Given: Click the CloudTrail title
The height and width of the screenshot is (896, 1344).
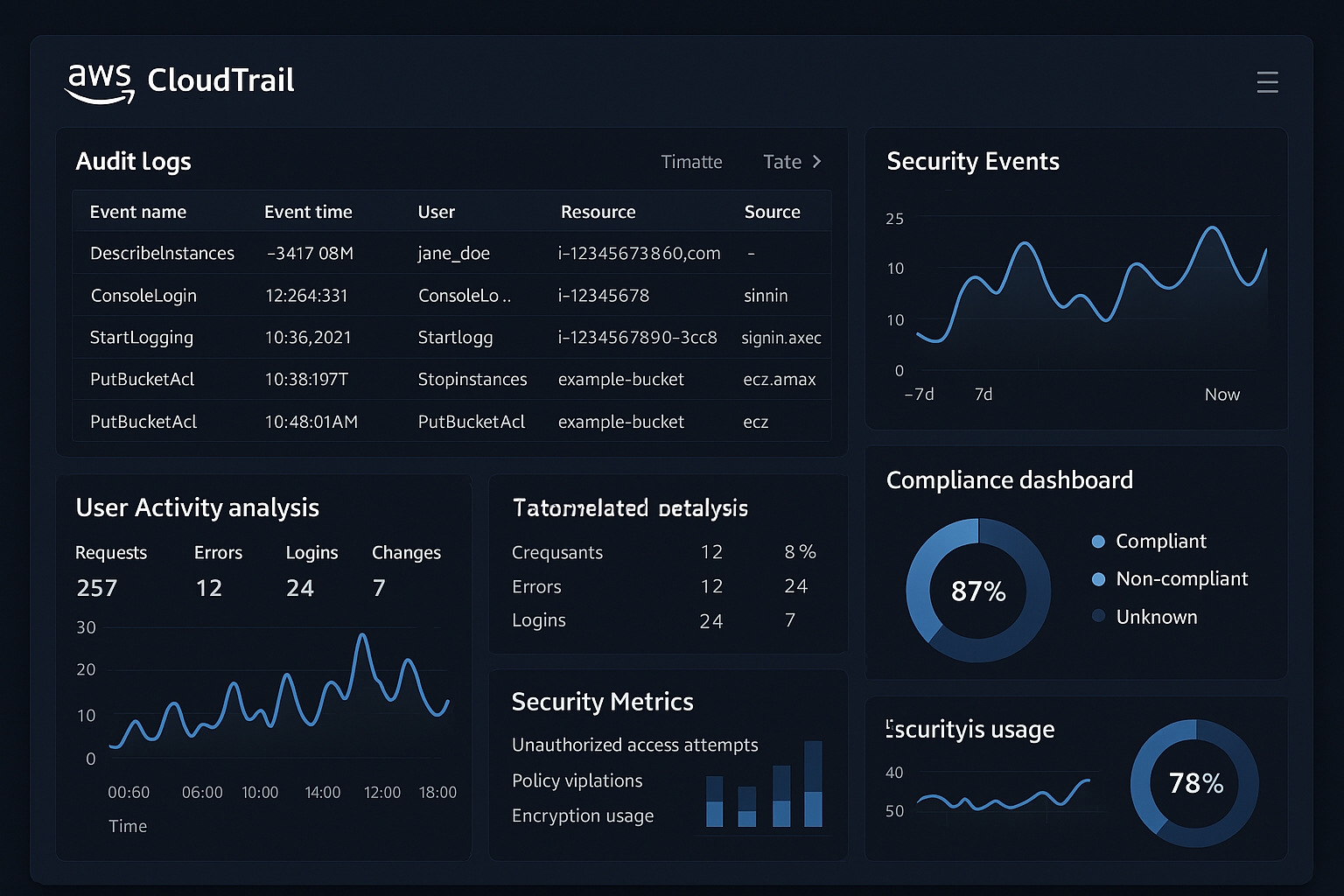Looking at the screenshot, I should tap(220, 80).
